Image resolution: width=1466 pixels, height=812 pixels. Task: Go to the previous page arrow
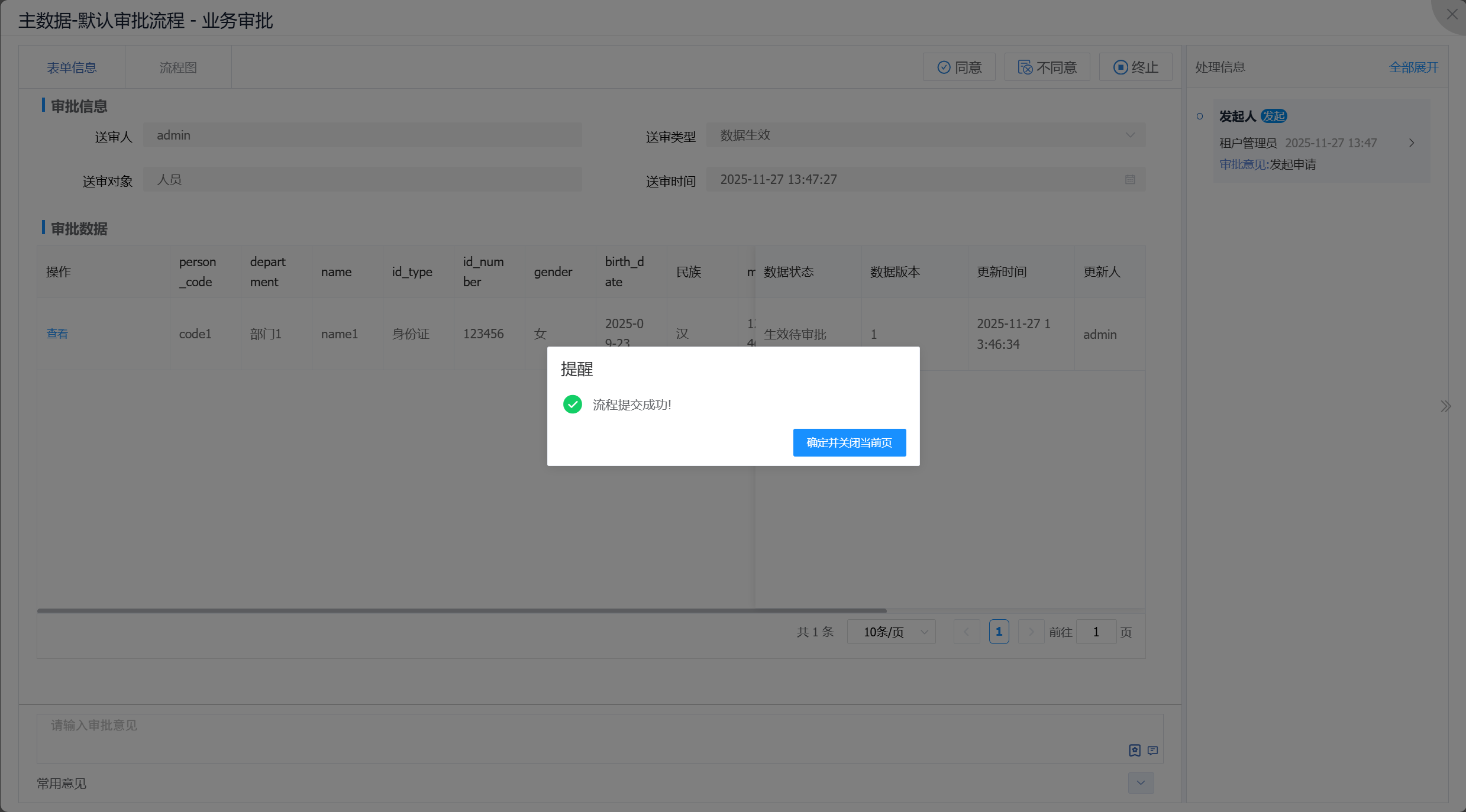coord(966,632)
